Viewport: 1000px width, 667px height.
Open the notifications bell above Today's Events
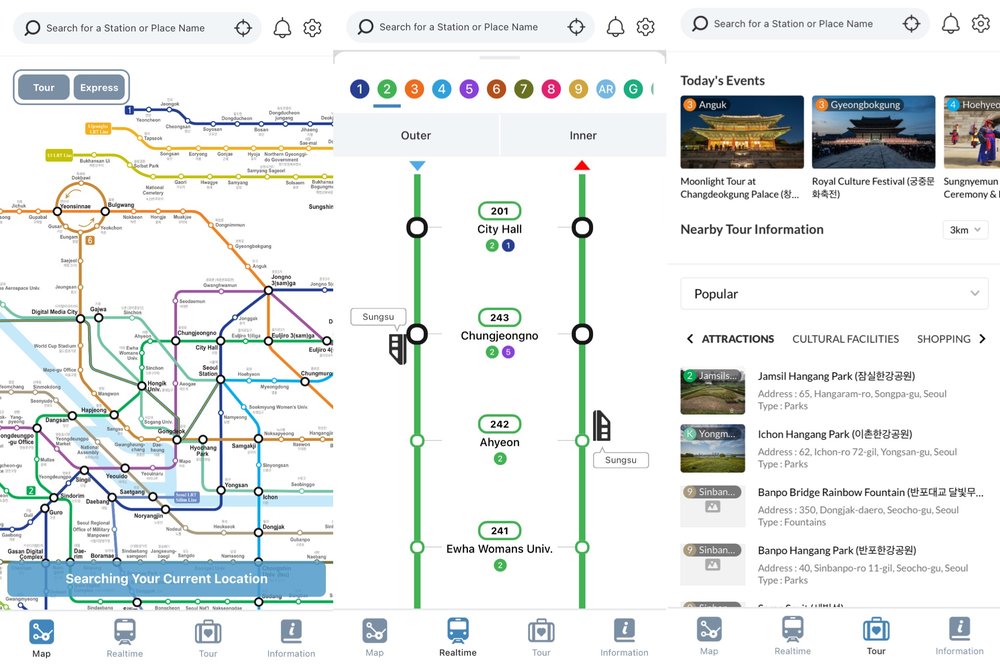[950, 24]
